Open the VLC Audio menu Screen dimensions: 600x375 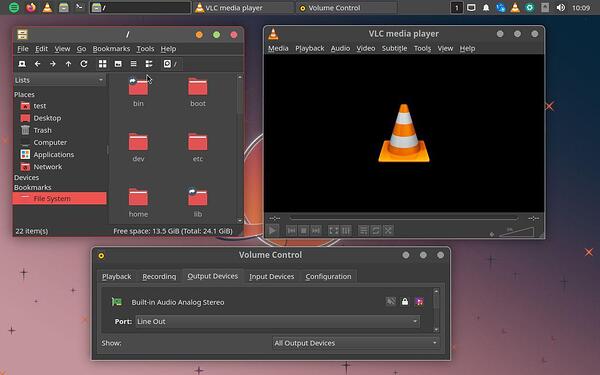pyautogui.click(x=340, y=49)
